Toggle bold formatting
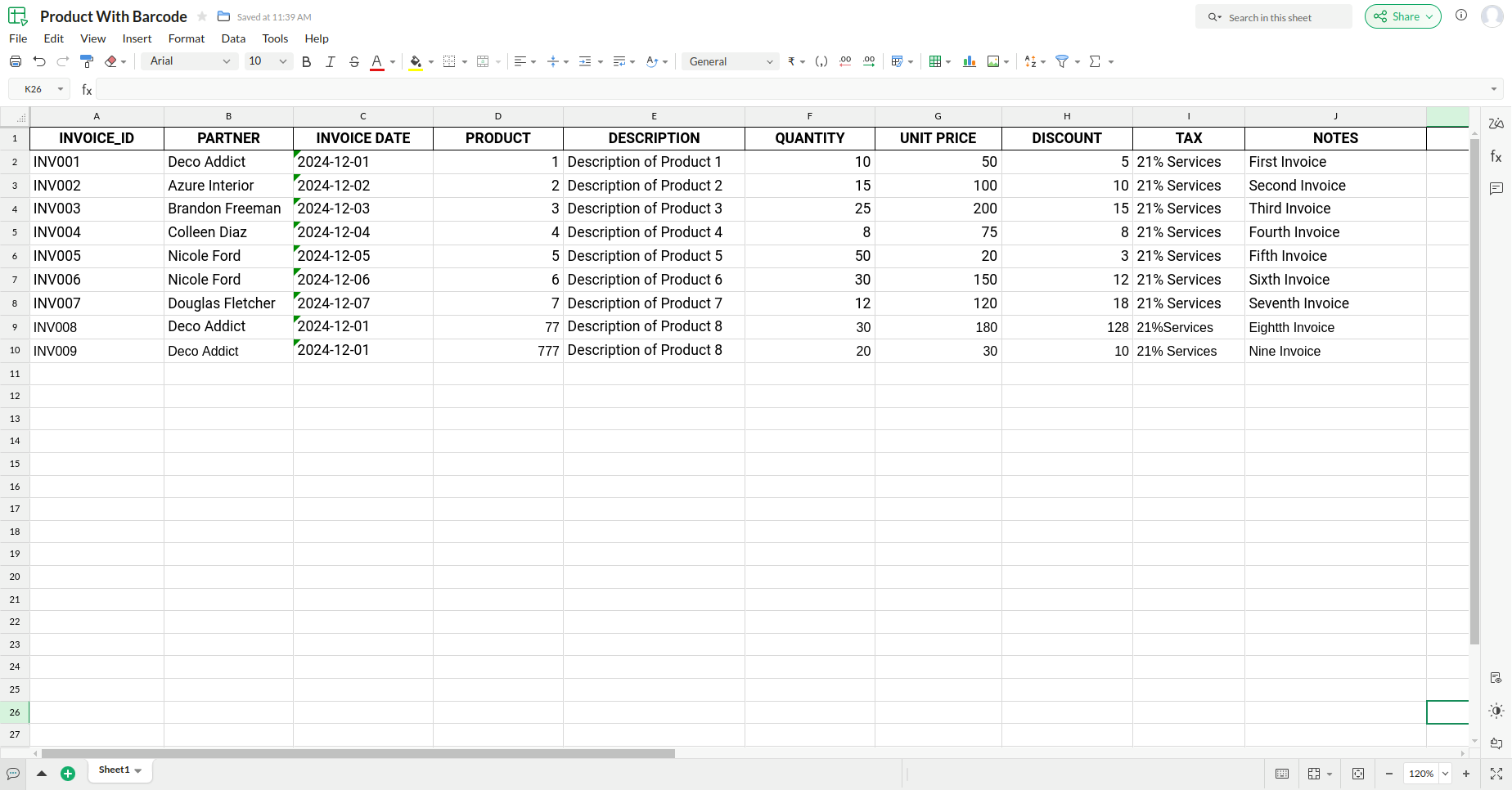Viewport: 1512px width, 790px height. coord(307,61)
